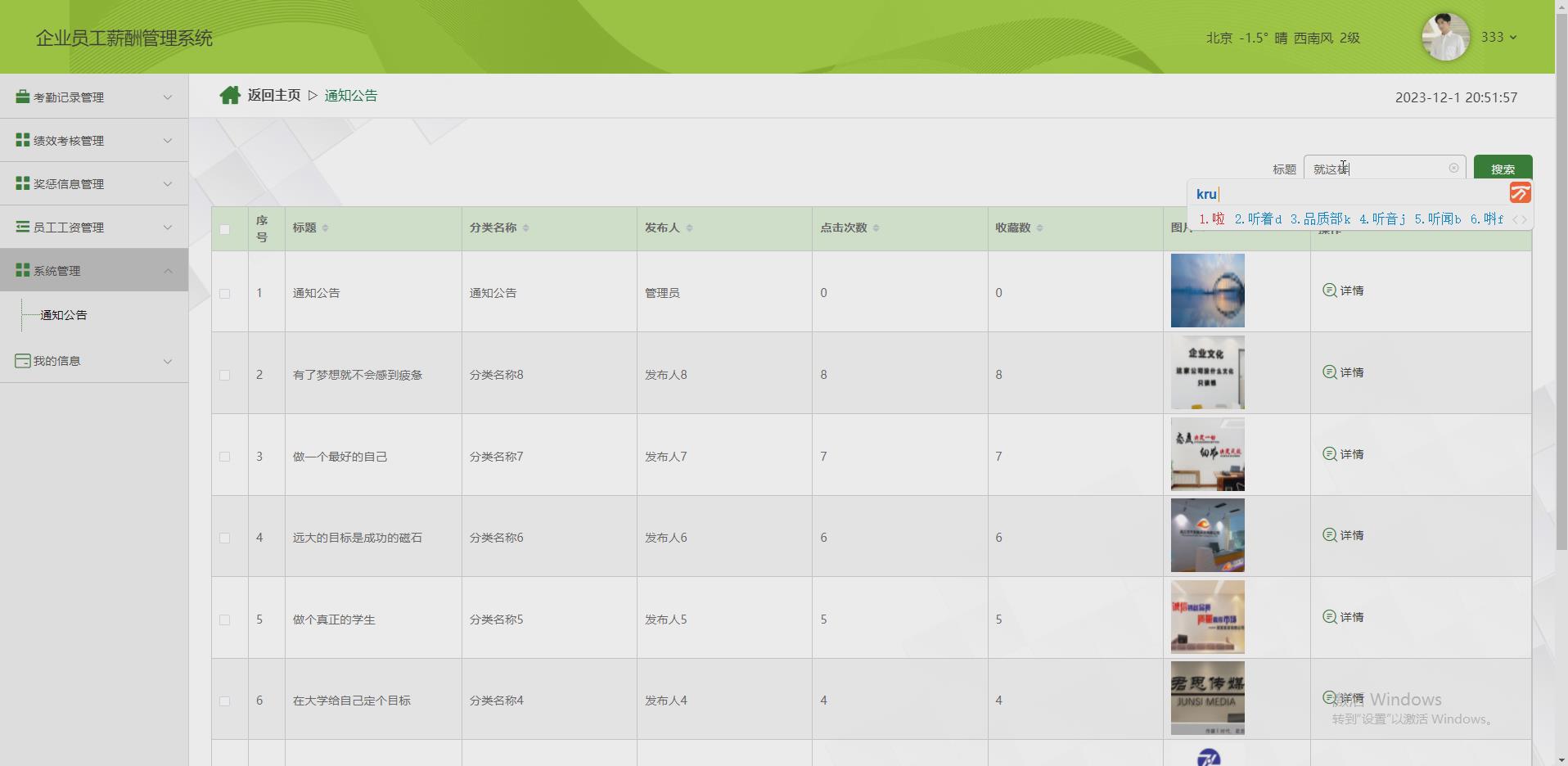Click the Sogou input method logo icon
This screenshot has height=766, width=1568.
point(1520,193)
